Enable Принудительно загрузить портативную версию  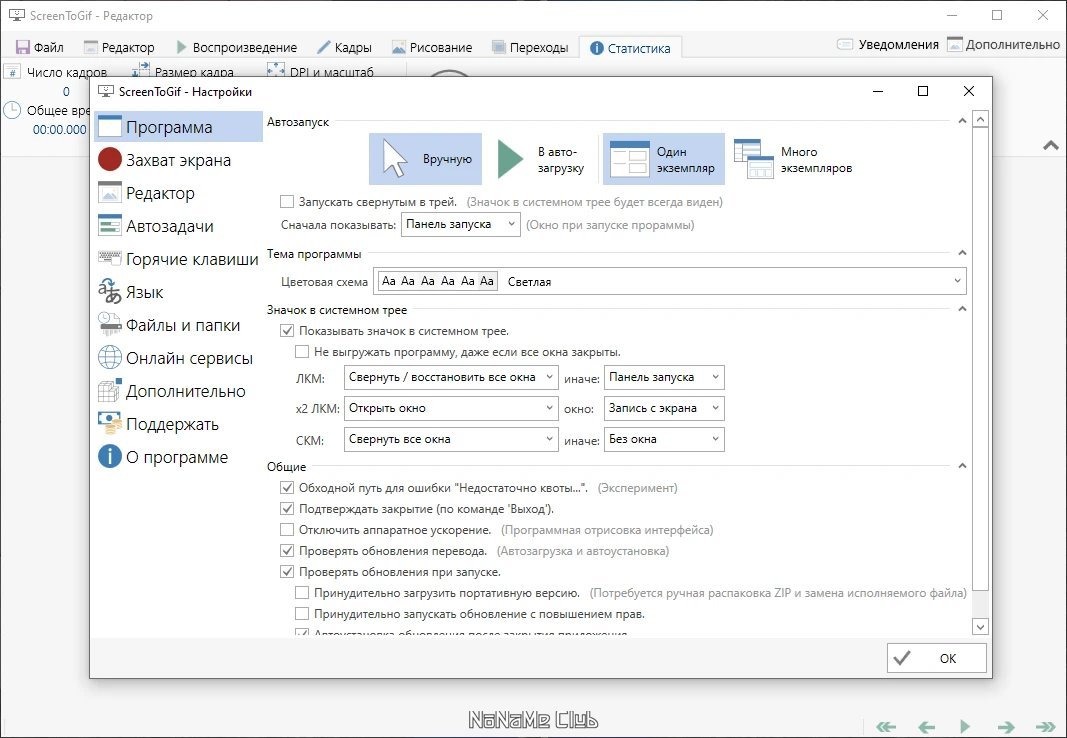[x=301, y=593]
